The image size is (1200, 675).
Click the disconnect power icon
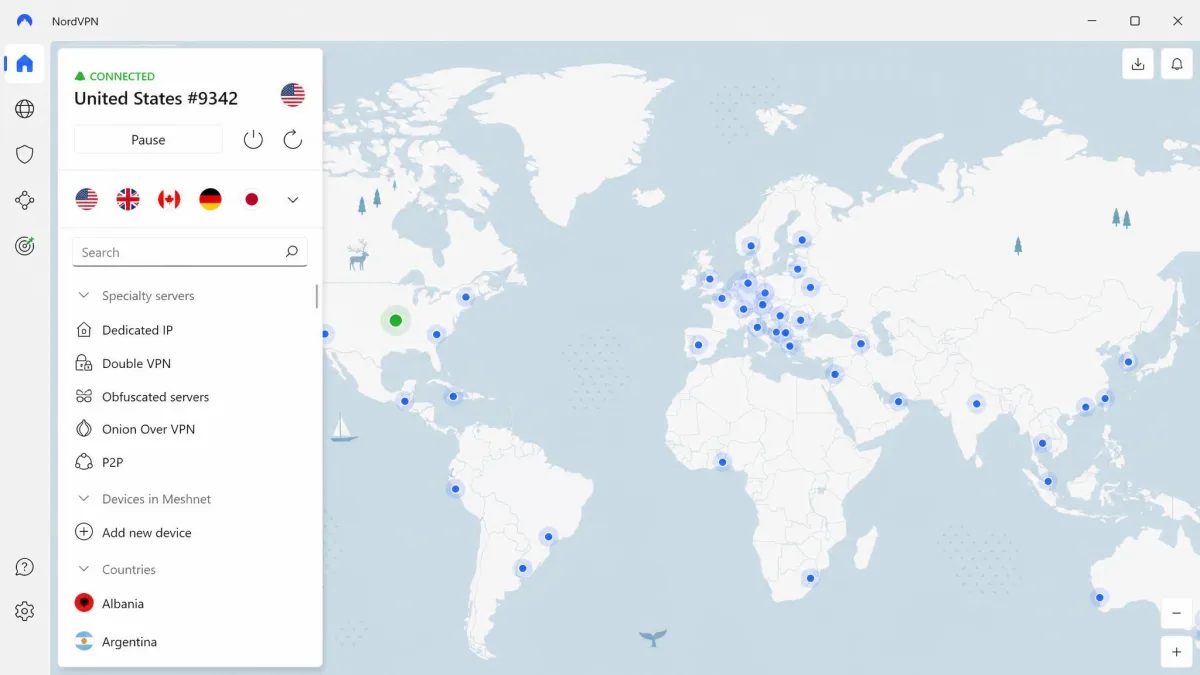pyautogui.click(x=253, y=140)
